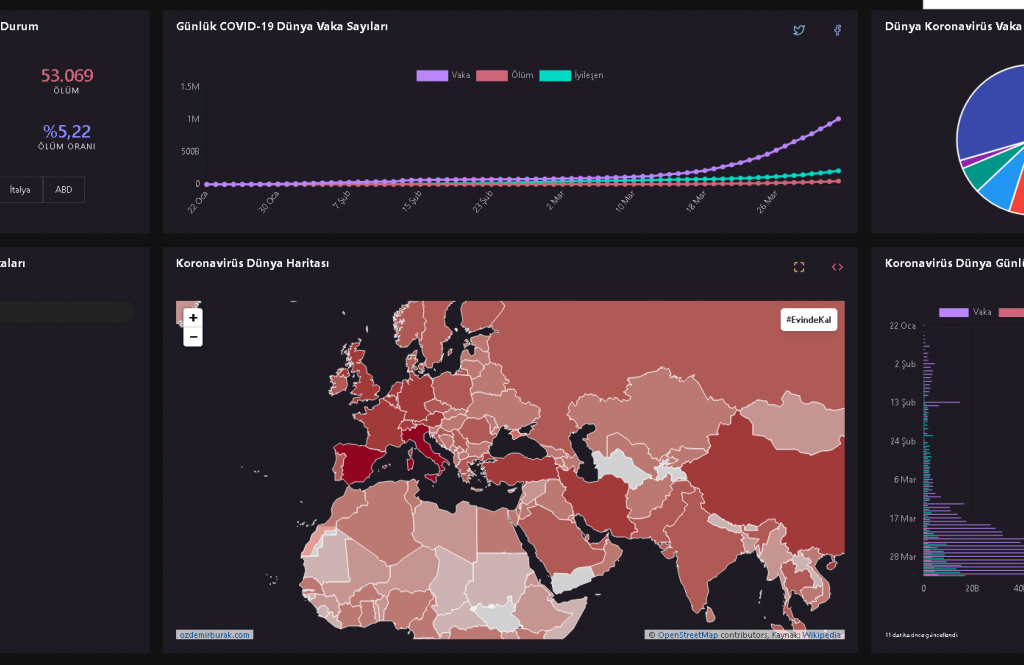Viewport: 1024px width, 665px height.
Task: Zoom out on the world map
Action: pyautogui.click(x=193, y=337)
